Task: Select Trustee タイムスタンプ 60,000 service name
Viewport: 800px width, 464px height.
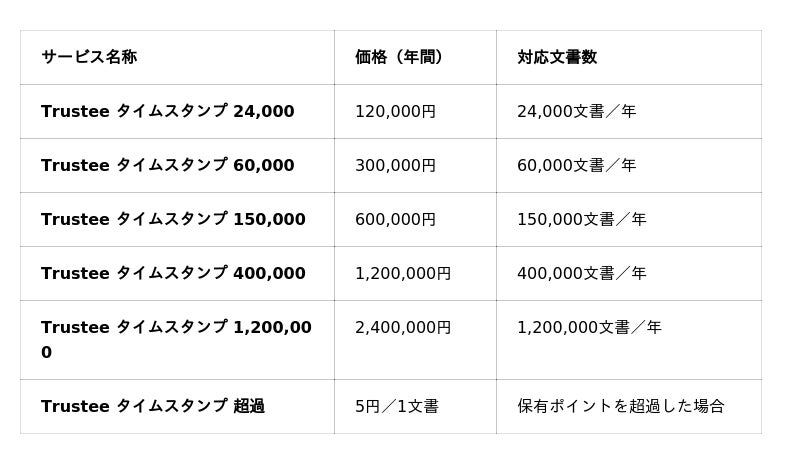Action: (168, 165)
